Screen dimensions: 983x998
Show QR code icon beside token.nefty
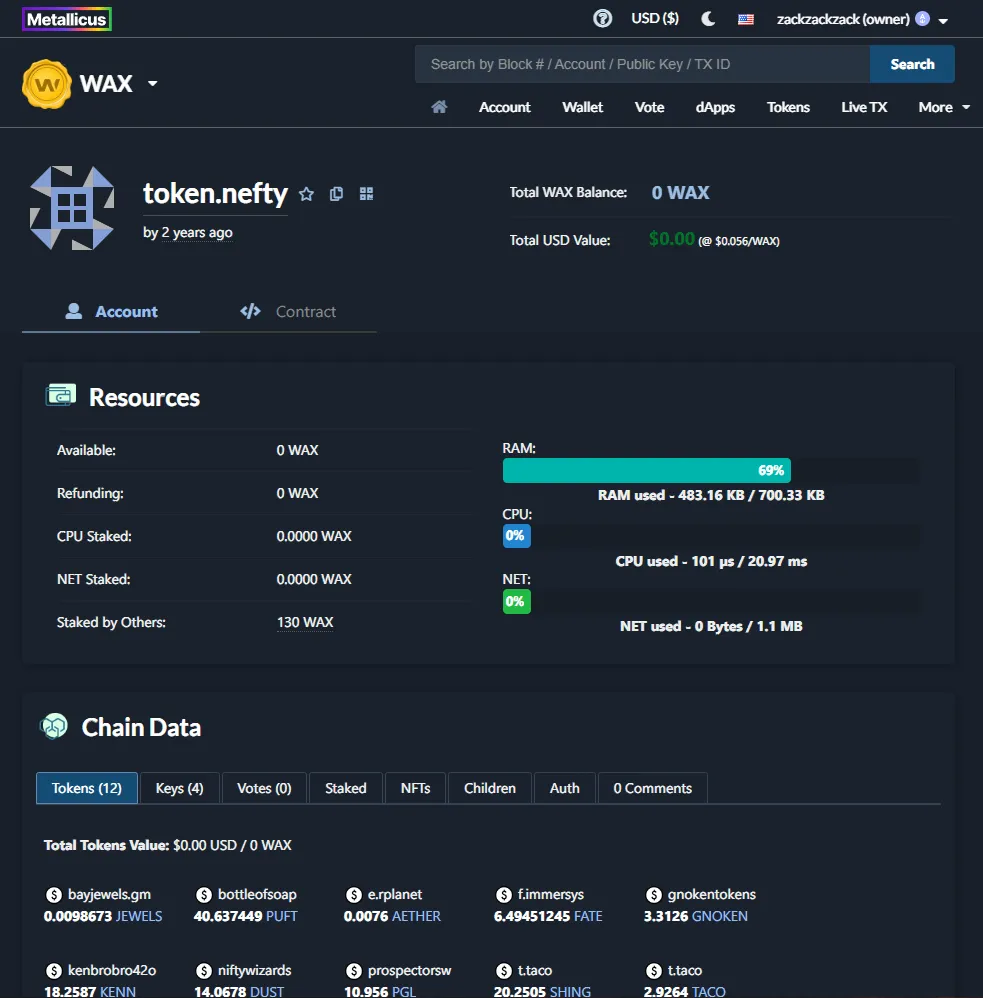click(x=366, y=193)
